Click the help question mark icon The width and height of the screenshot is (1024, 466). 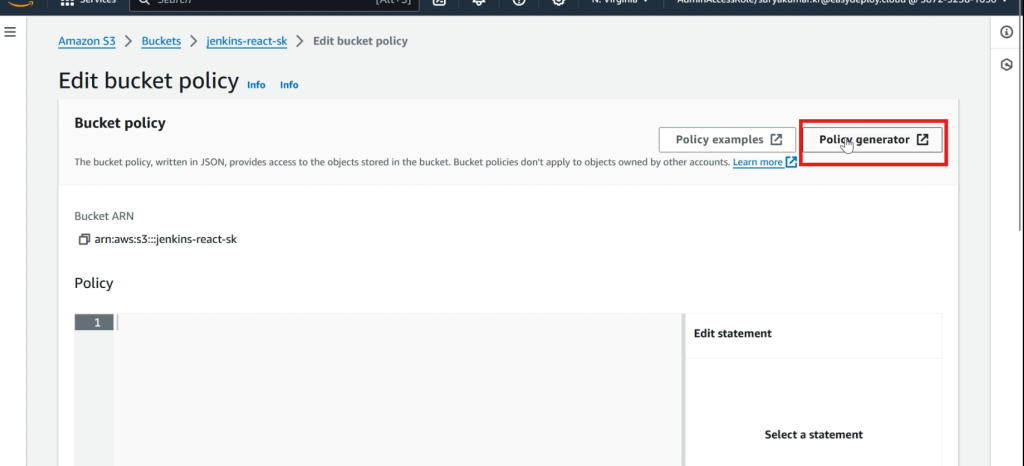point(519,3)
